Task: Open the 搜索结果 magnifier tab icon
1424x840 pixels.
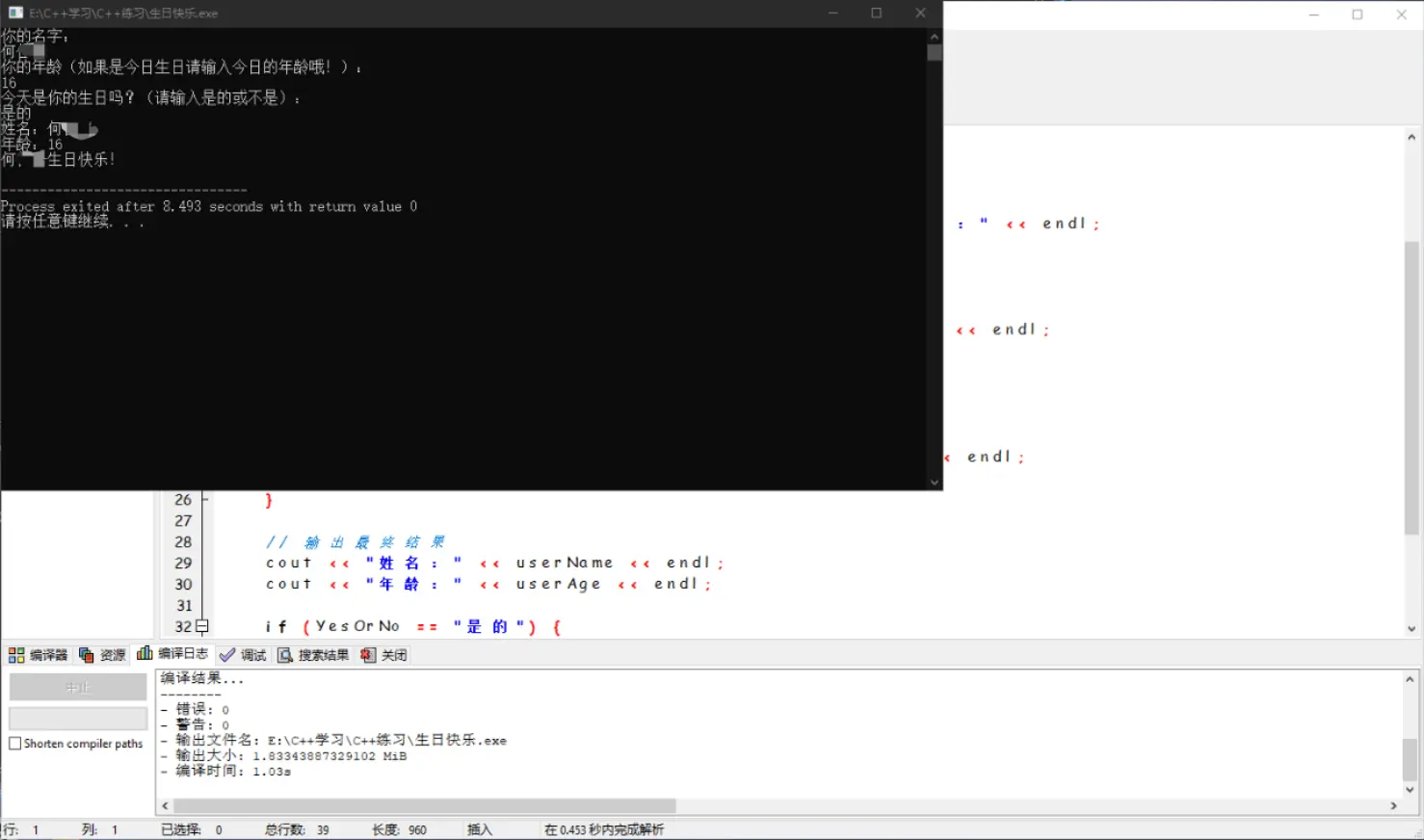Action: pos(285,655)
